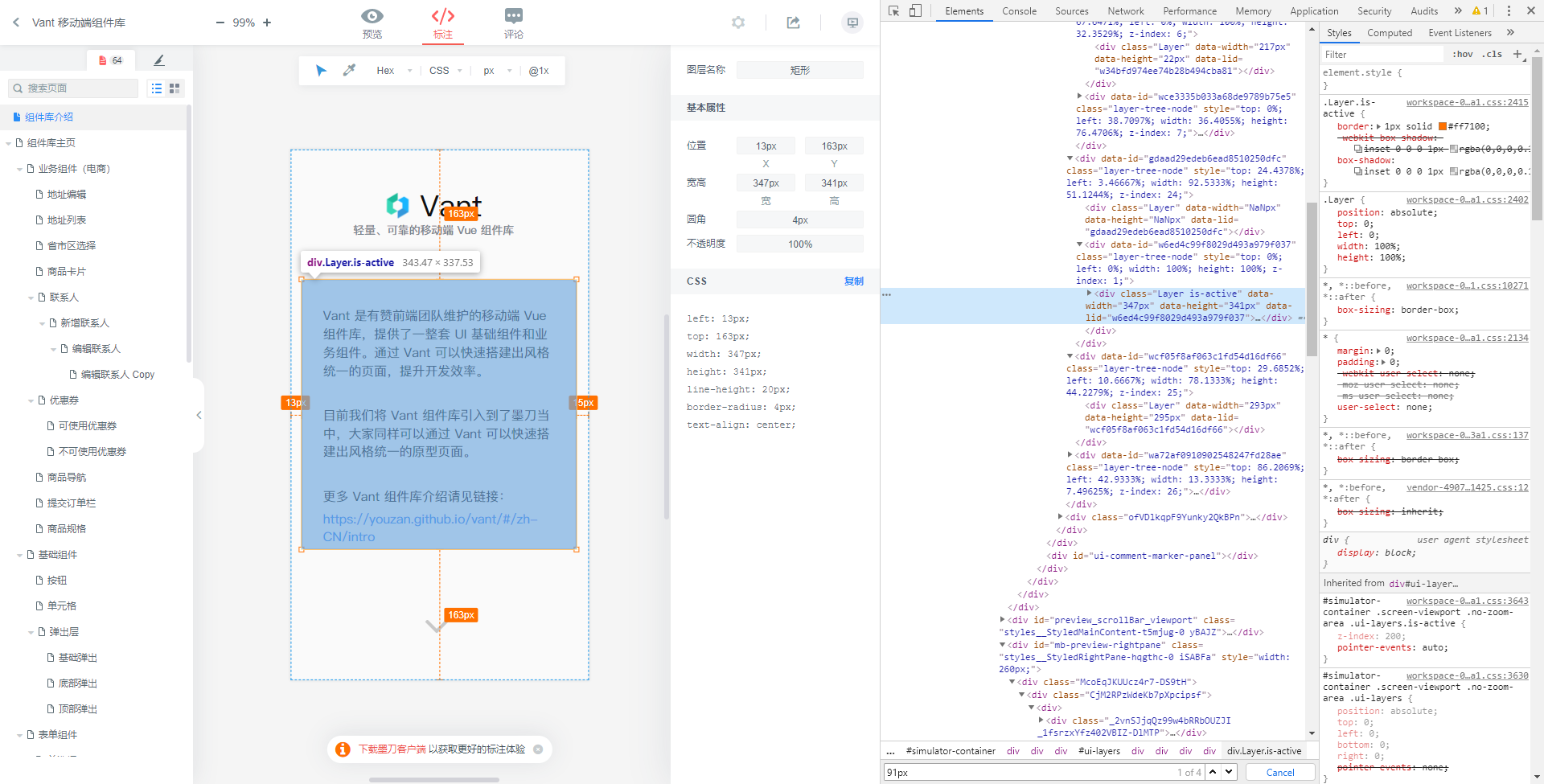Go to previous search result arrow

1213,772
